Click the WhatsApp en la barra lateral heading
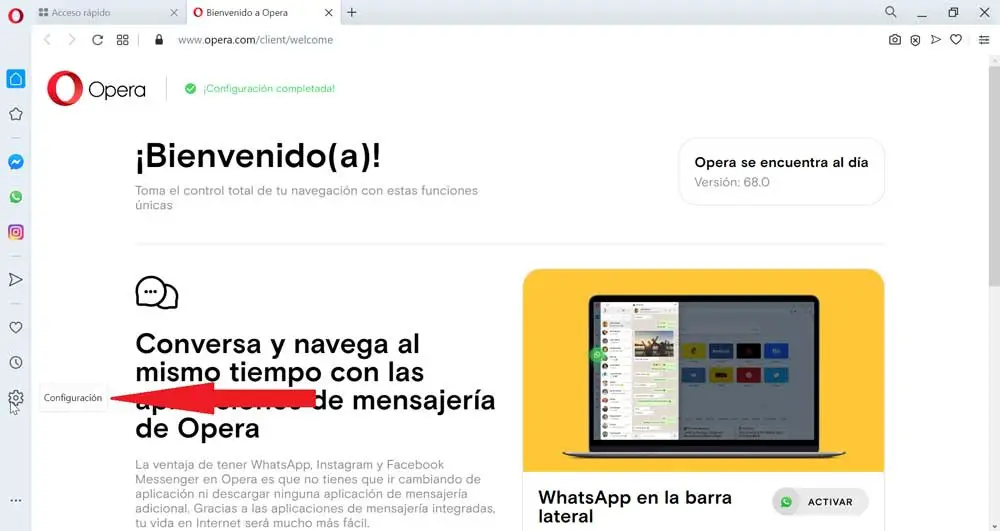The image size is (1000, 531). tap(635, 507)
